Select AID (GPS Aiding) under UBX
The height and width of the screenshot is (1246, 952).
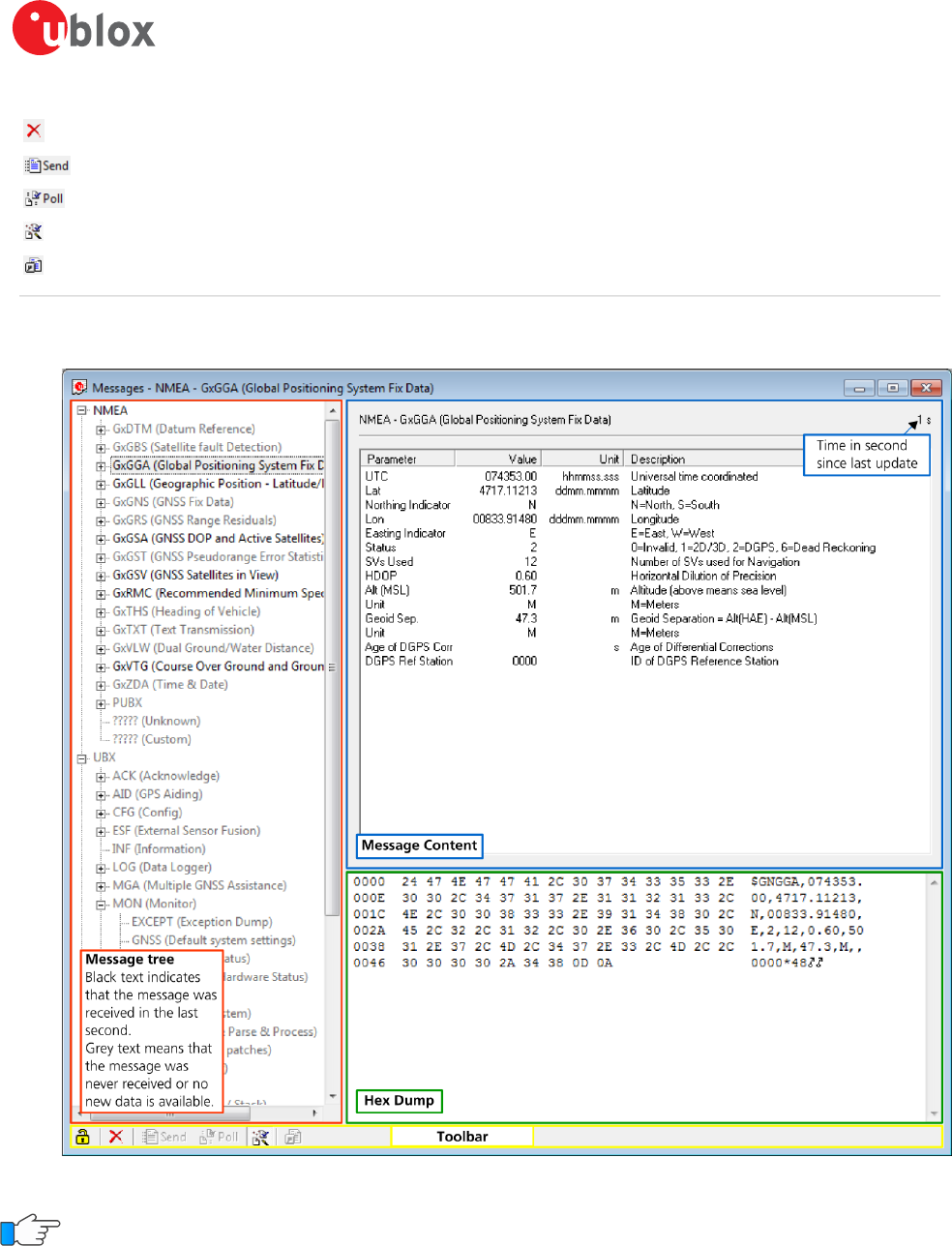158,794
